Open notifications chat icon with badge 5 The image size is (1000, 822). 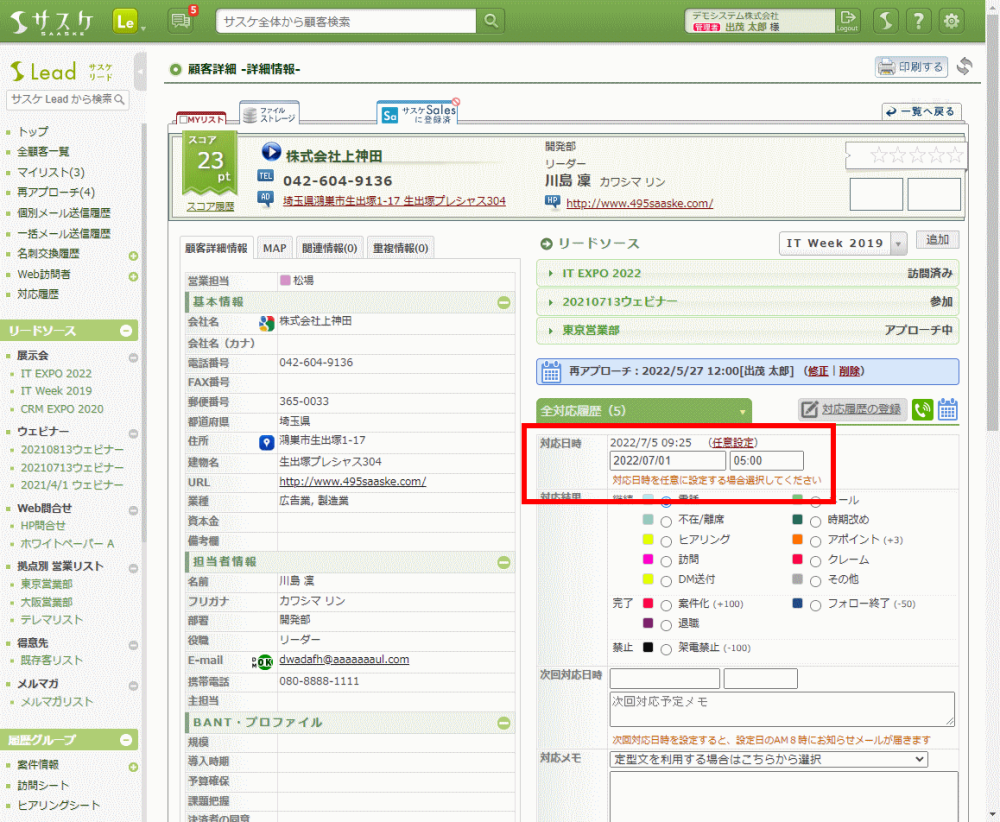pyautogui.click(x=182, y=20)
